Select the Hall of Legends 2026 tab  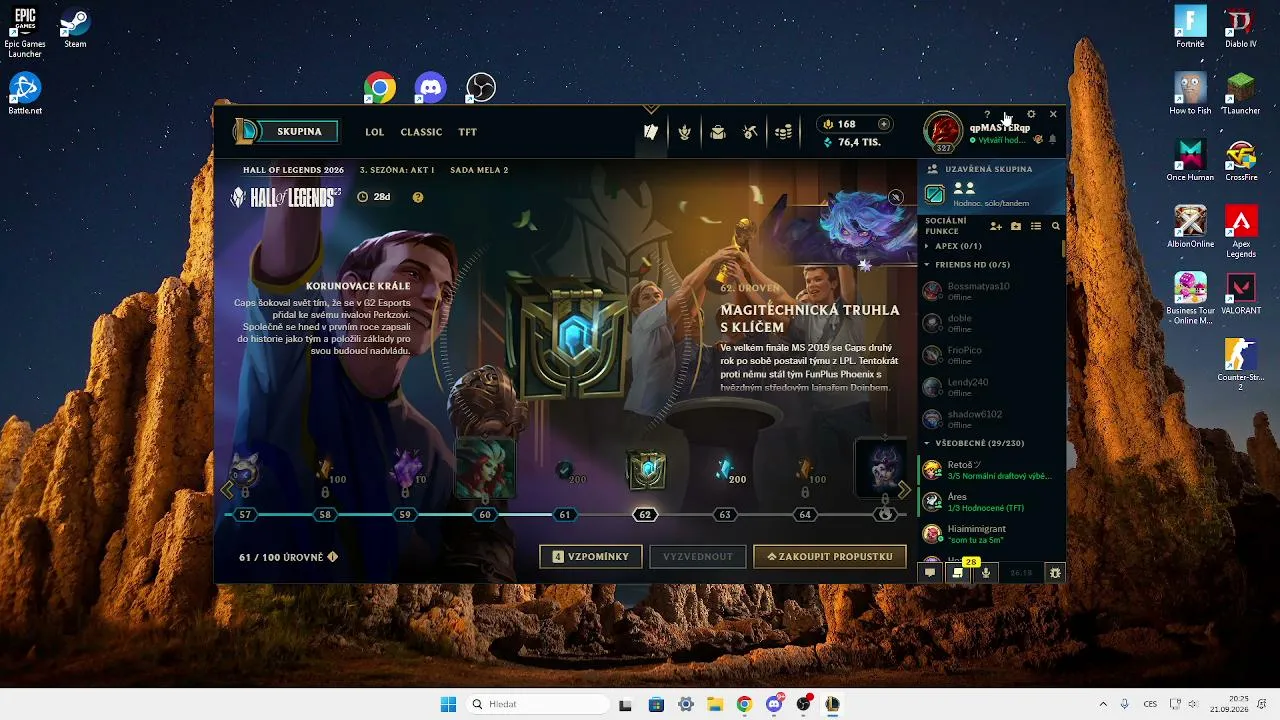pyautogui.click(x=293, y=170)
